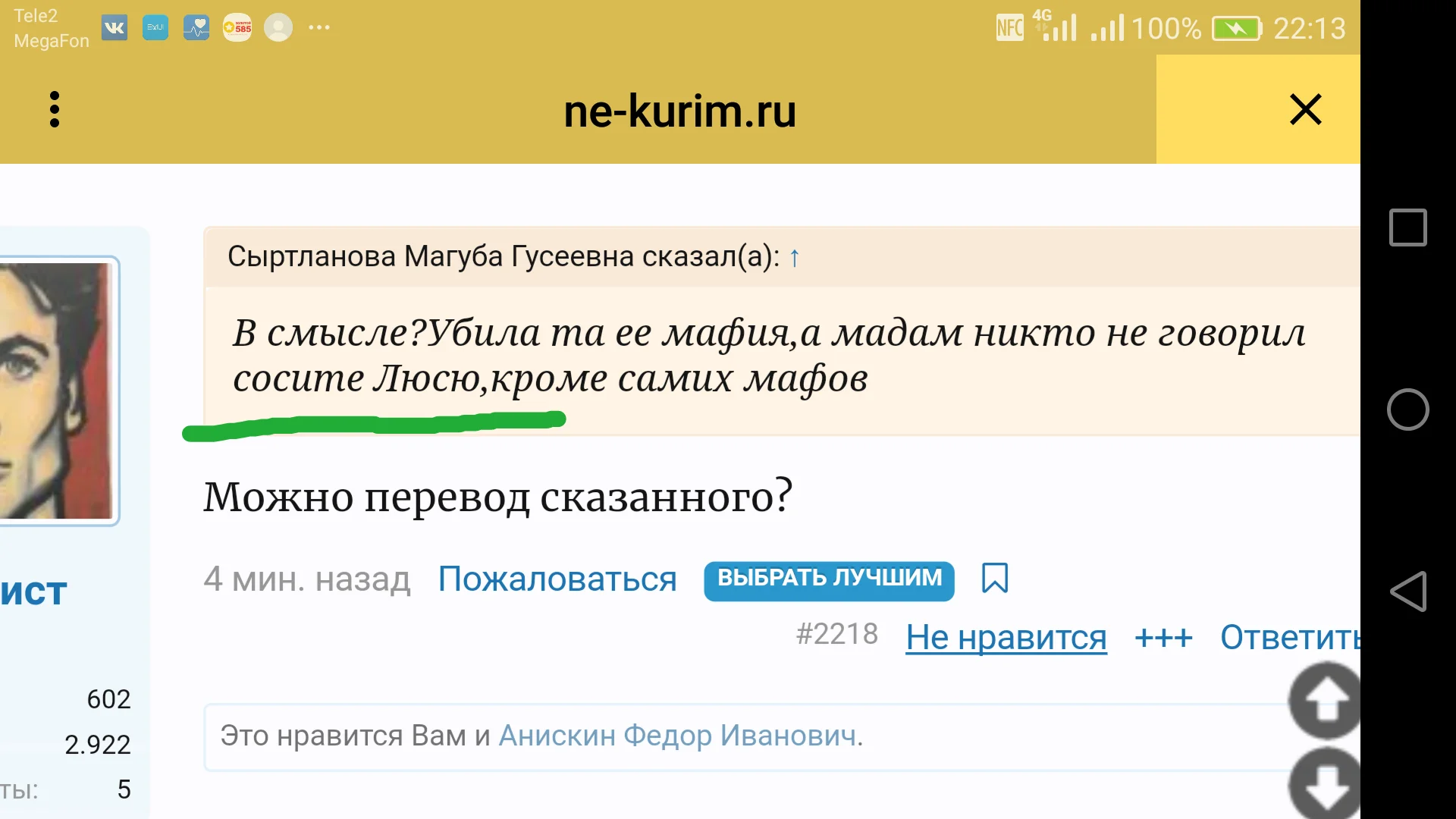Click the Пожаловаться link
The height and width of the screenshot is (819, 1456).
click(x=557, y=579)
